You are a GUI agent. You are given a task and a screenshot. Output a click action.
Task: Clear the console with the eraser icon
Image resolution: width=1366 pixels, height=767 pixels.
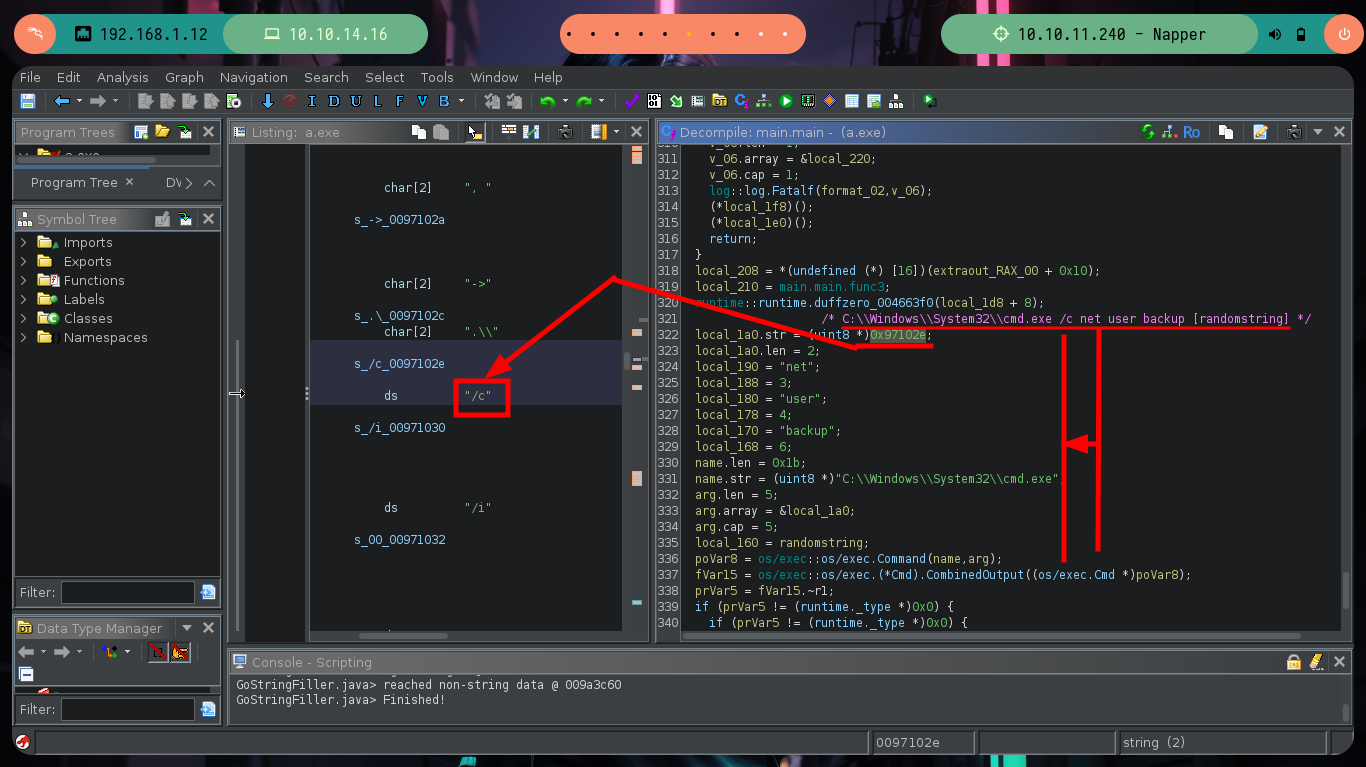click(1316, 662)
